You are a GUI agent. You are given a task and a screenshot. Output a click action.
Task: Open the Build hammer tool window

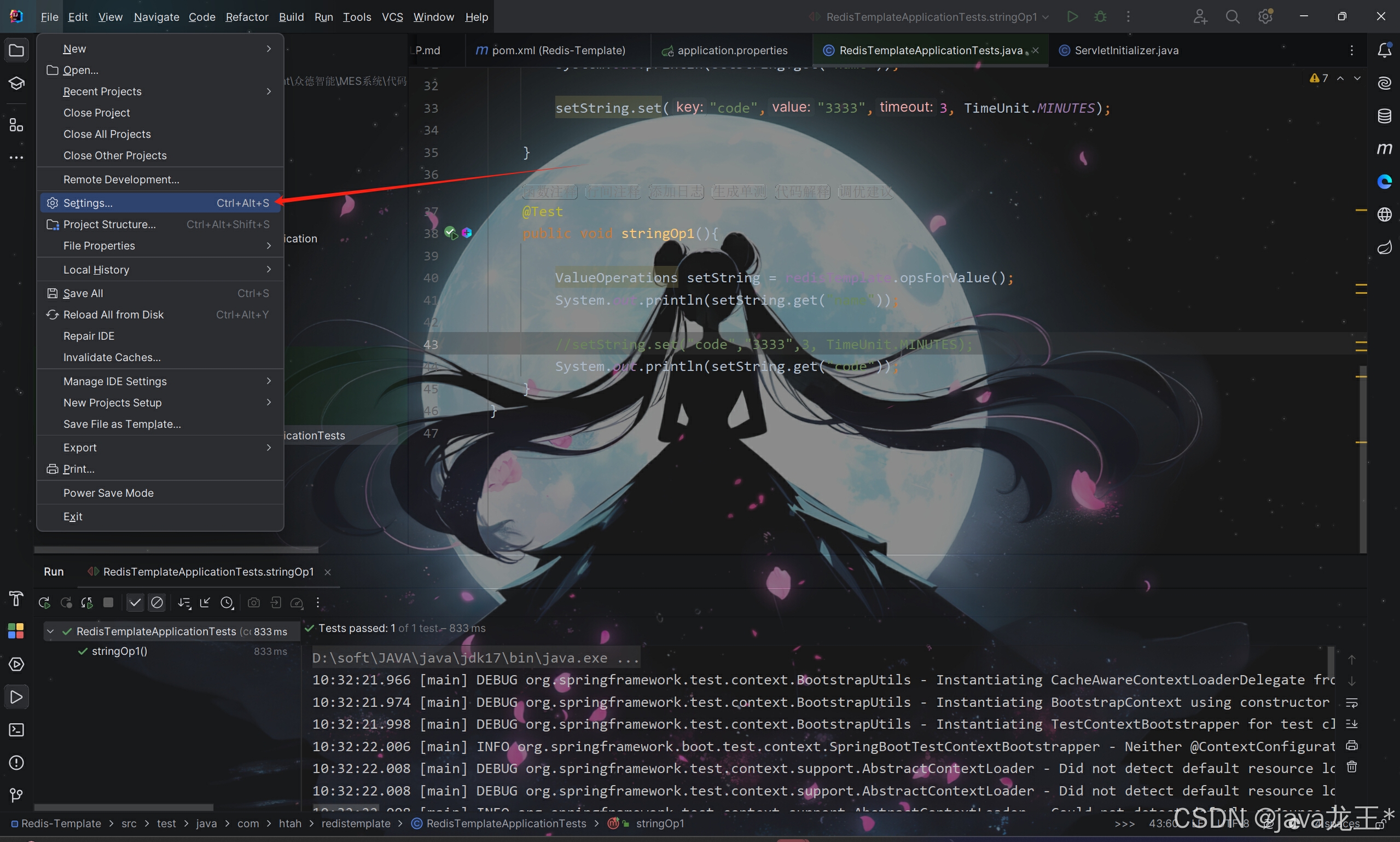point(16,598)
